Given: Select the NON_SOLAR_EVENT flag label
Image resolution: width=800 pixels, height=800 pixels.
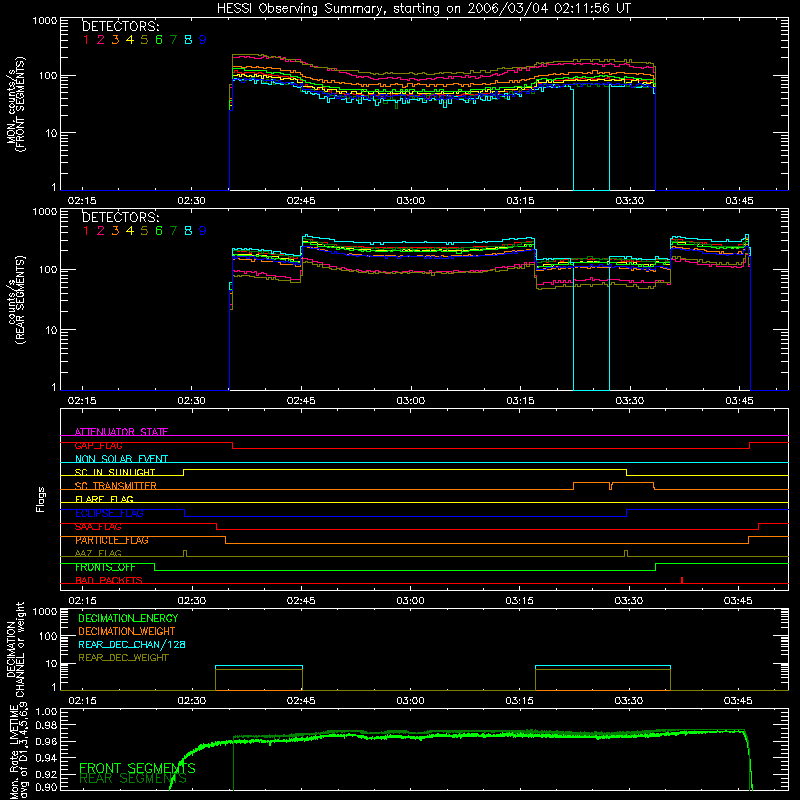Looking at the screenshot, I should pyautogui.click(x=121, y=459).
